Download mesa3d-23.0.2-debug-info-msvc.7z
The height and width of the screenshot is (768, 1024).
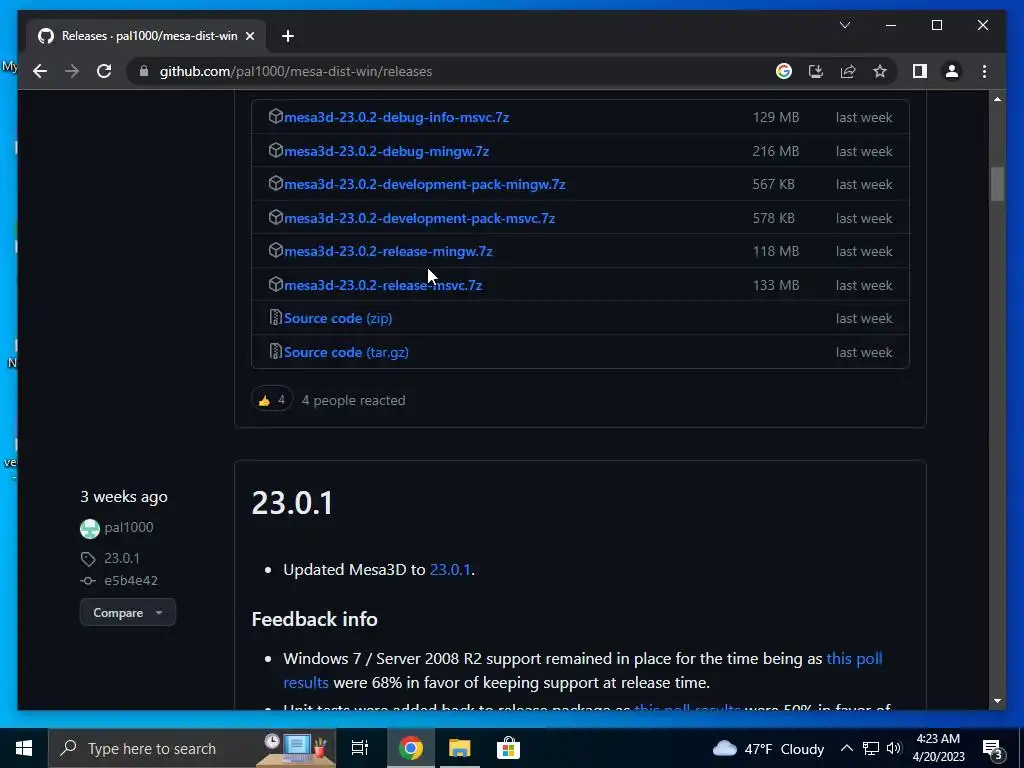396,118
